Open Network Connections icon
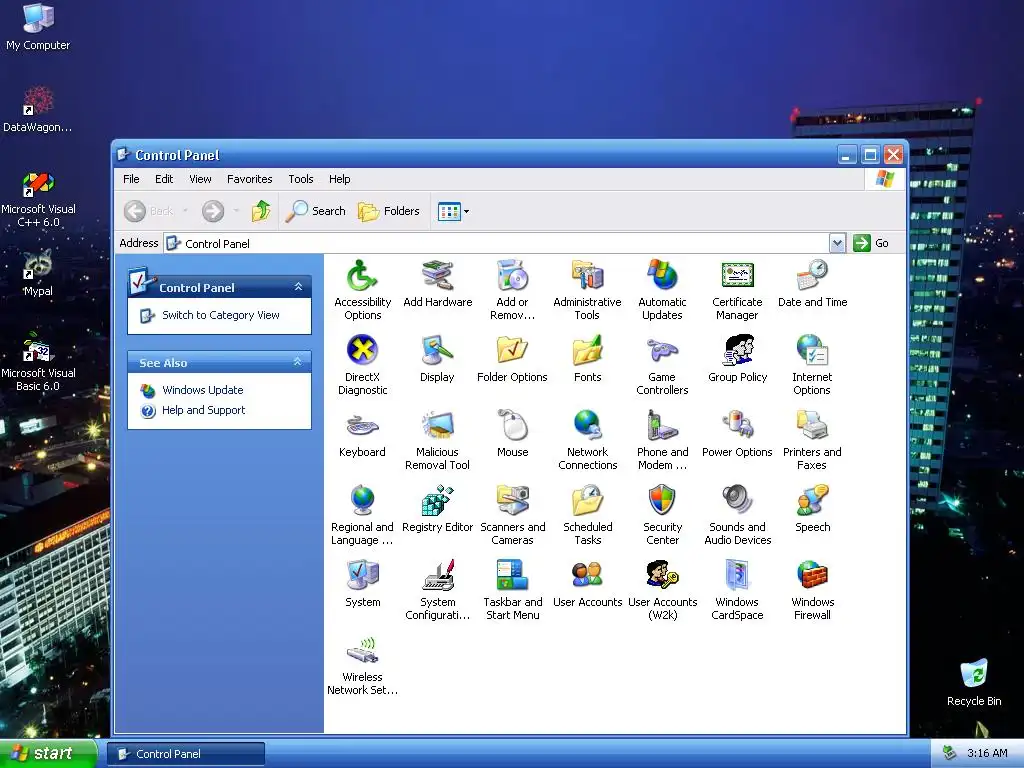 tap(587, 440)
